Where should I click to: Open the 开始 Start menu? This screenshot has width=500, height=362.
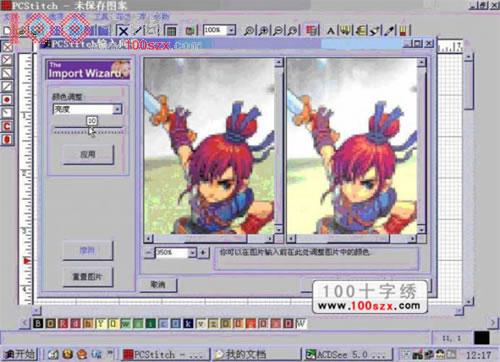(x=20, y=354)
